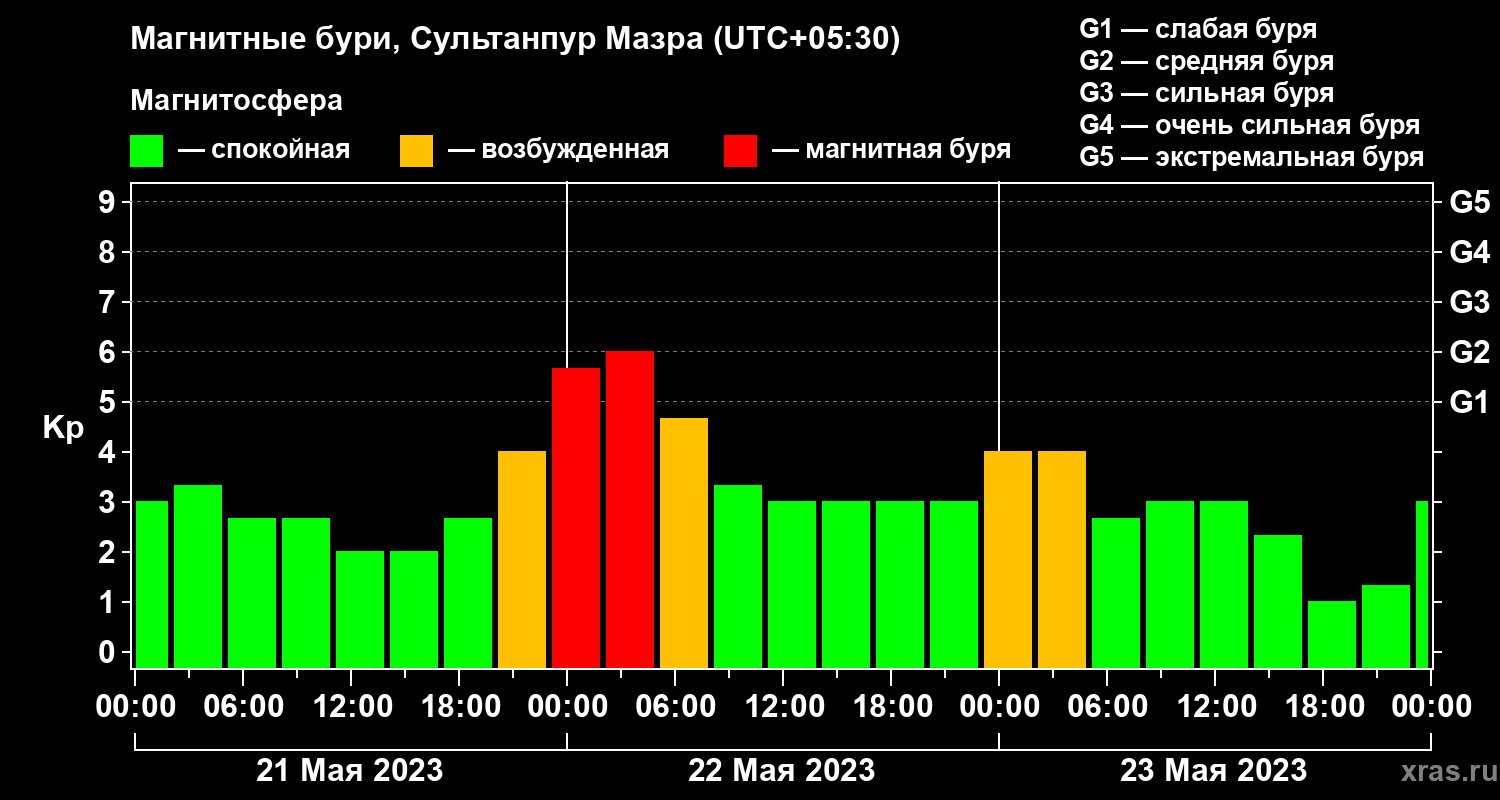Click the green bar at 12:00 on 22 May
Viewport: 1500px width, 800px height.
(x=792, y=585)
